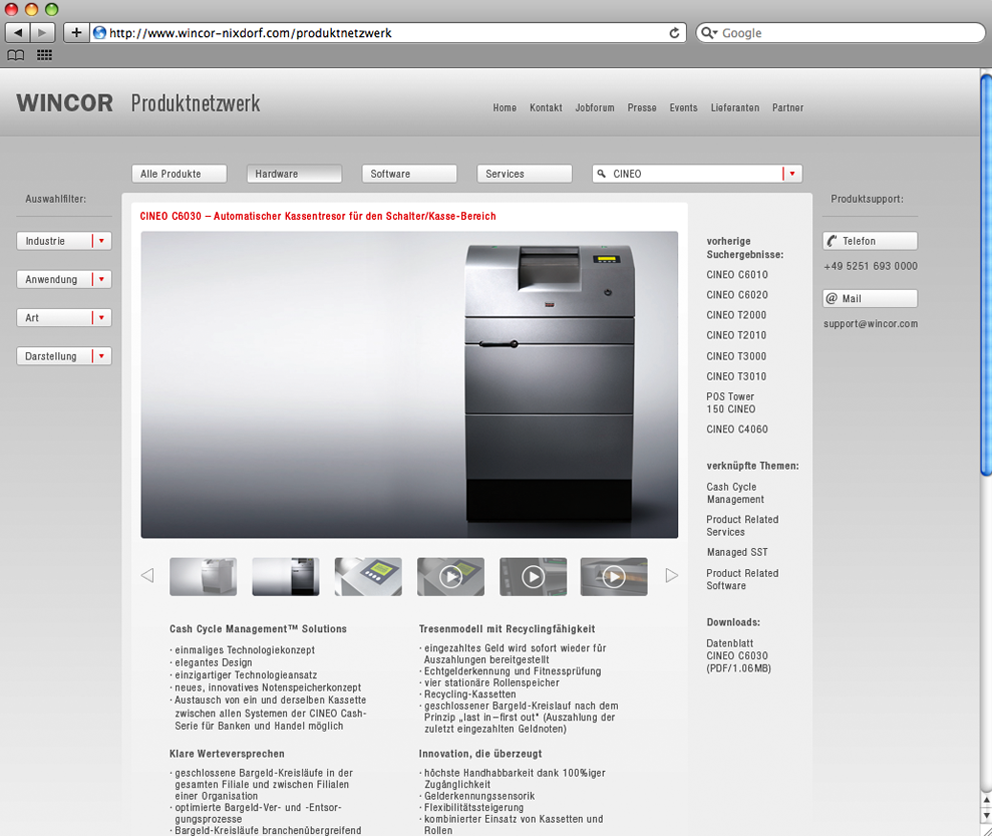Expand the Anwendung filter dropdown

(x=64, y=280)
